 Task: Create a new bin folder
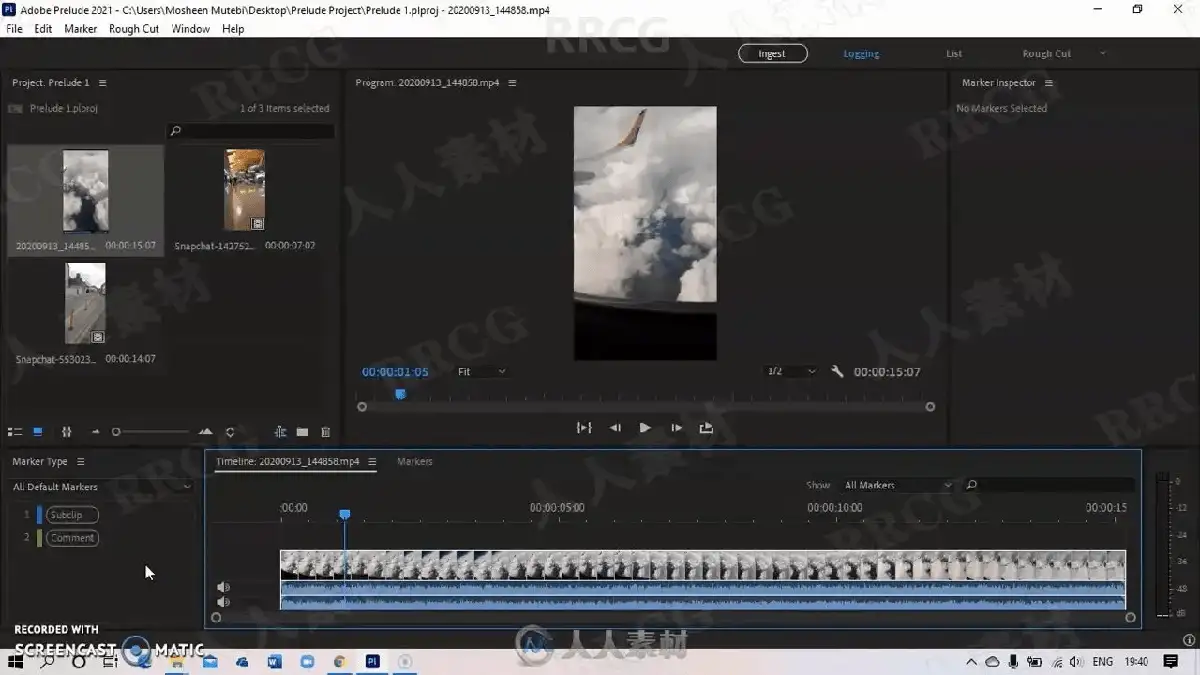[303, 432]
